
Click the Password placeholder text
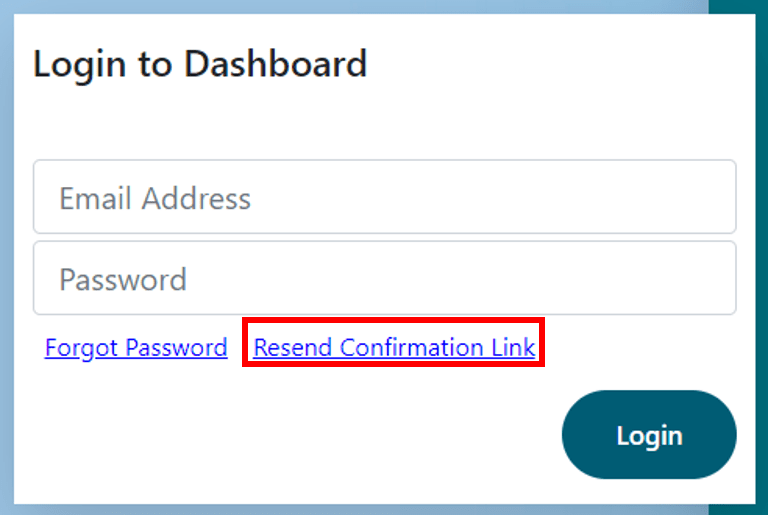[123, 279]
